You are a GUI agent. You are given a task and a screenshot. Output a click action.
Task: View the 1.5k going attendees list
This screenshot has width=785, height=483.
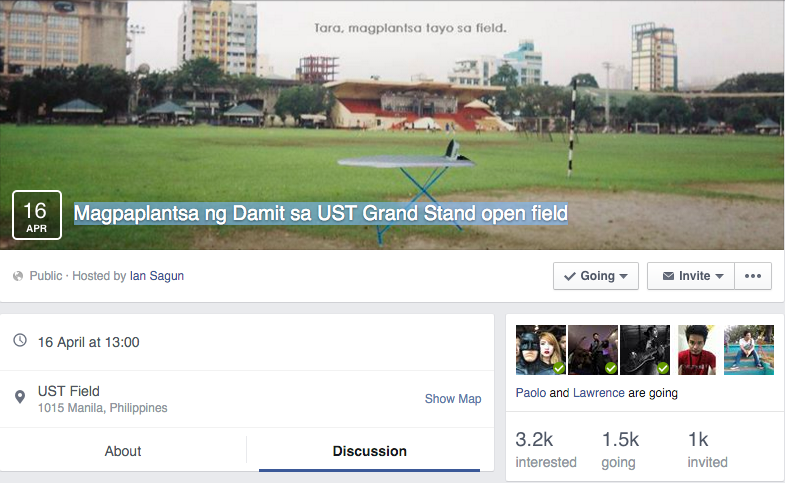[620, 449]
